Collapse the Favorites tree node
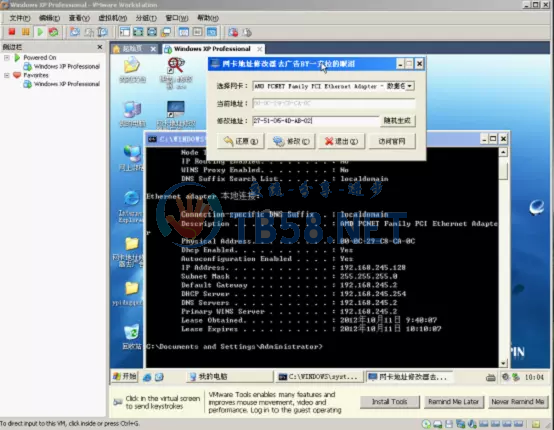Screen dimensions: 554x430 (7, 75)
